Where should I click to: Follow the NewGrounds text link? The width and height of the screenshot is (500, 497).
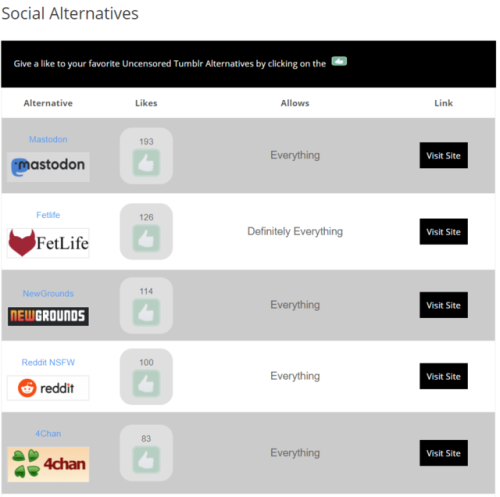coord(48,294)
